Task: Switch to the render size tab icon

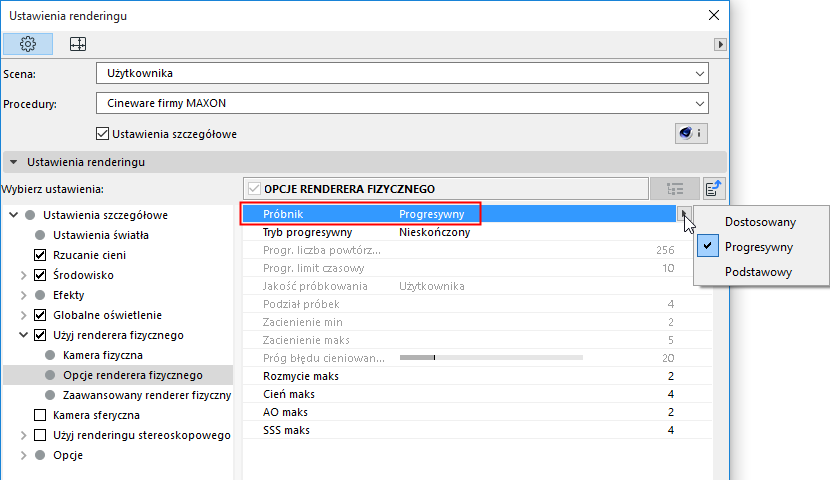Action: [78, 44]
